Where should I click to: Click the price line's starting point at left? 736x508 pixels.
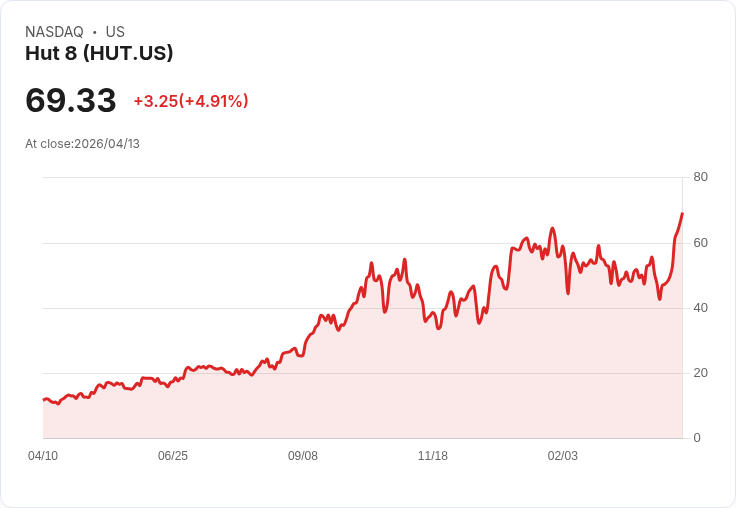pos(44,399)
